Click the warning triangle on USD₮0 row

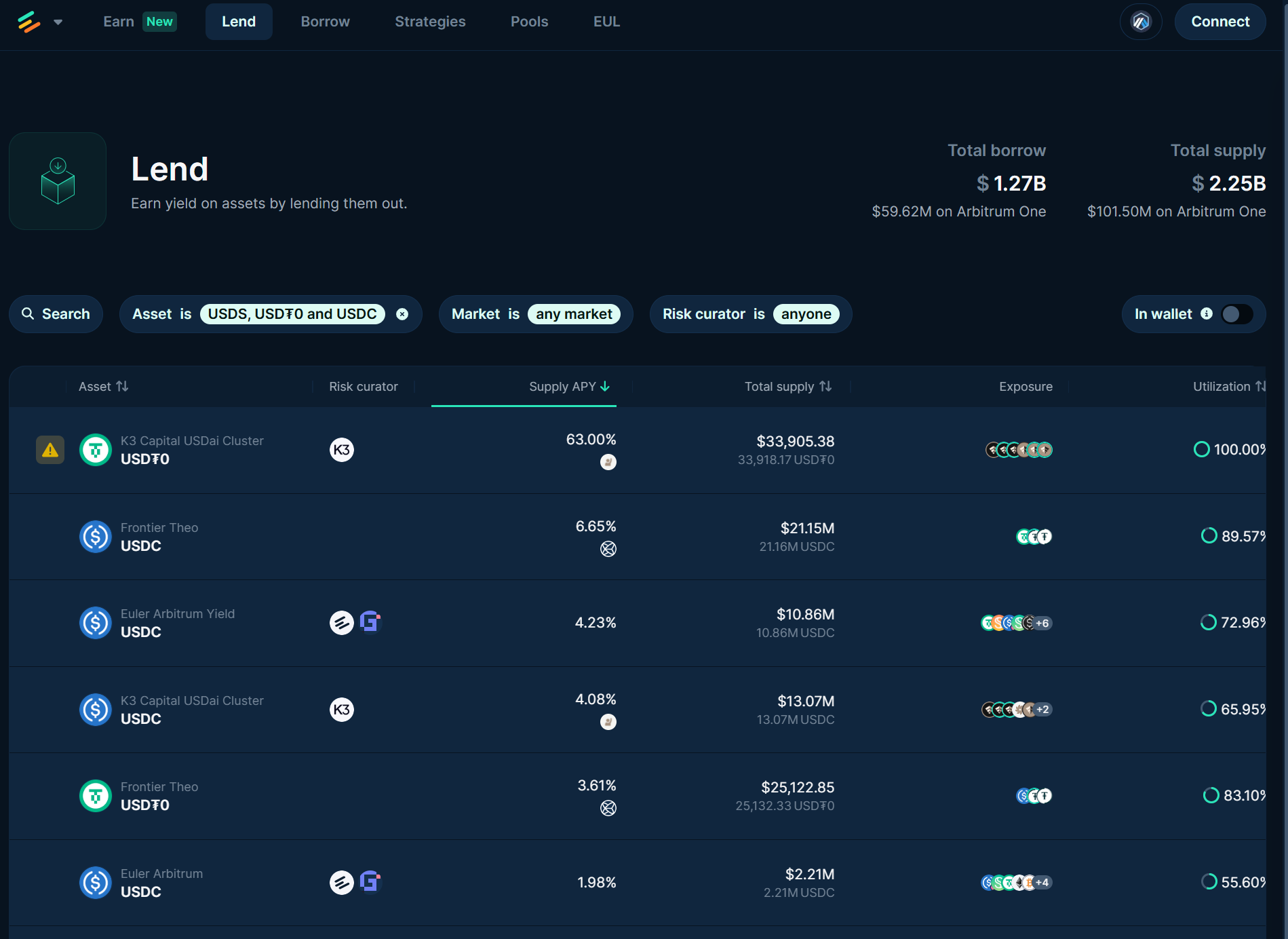tap(50, 450)
